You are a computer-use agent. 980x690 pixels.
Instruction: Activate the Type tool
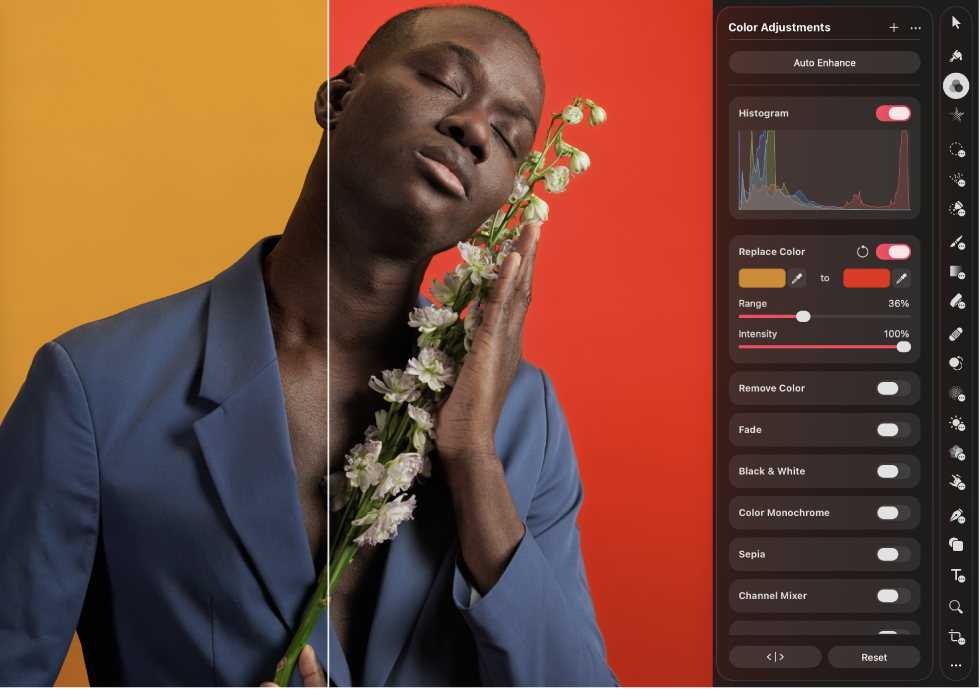pyautogui.click(x=955, y=575)
